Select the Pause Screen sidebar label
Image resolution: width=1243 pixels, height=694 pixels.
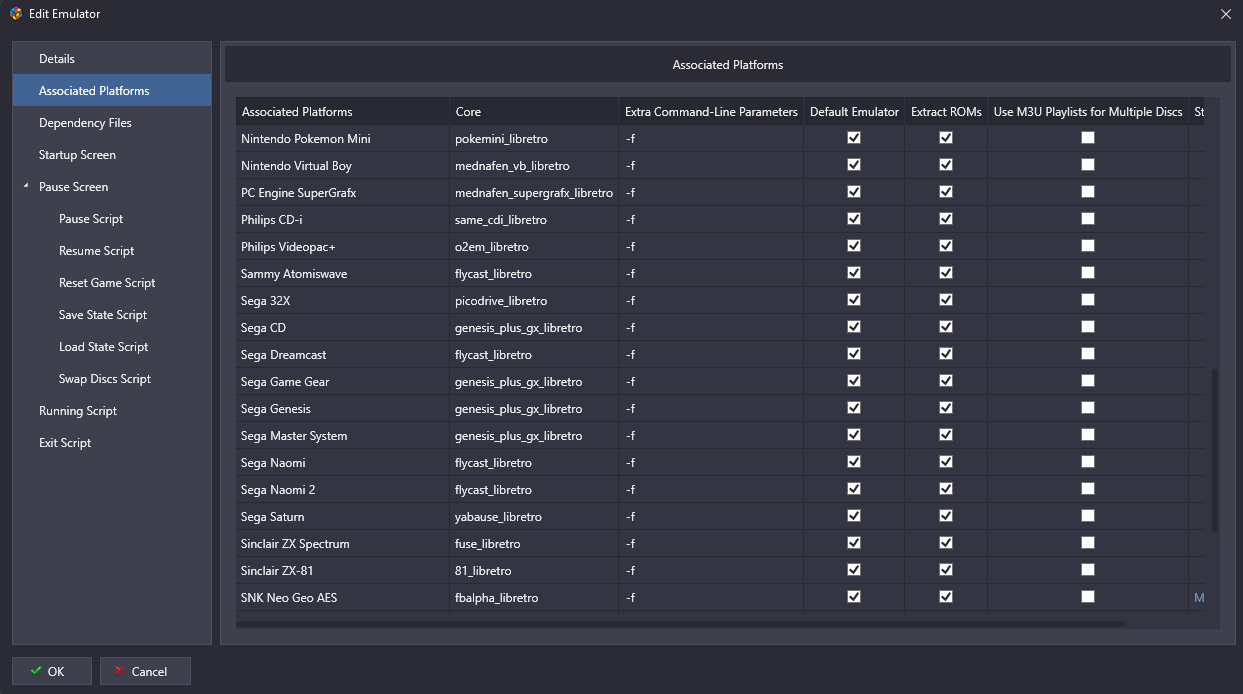coord(73,187)
